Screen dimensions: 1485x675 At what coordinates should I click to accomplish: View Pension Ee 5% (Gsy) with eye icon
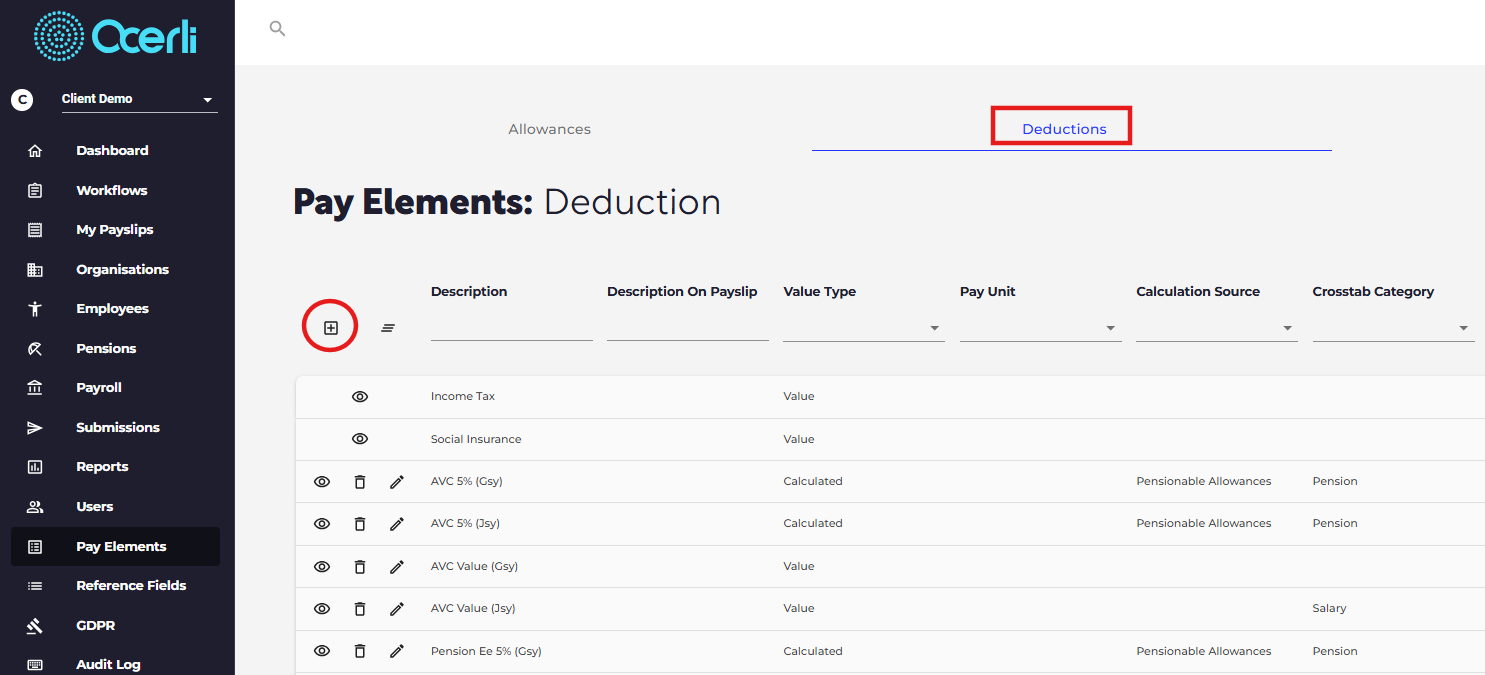322,651
